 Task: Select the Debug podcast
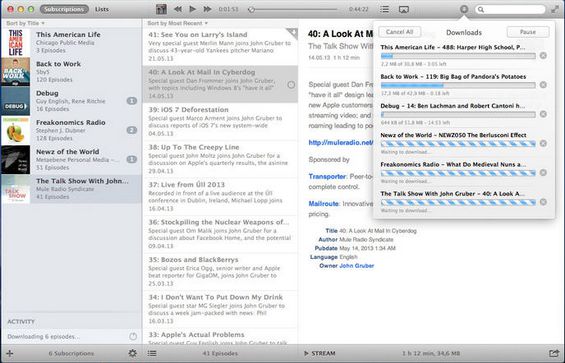click(x=71, y=101)
